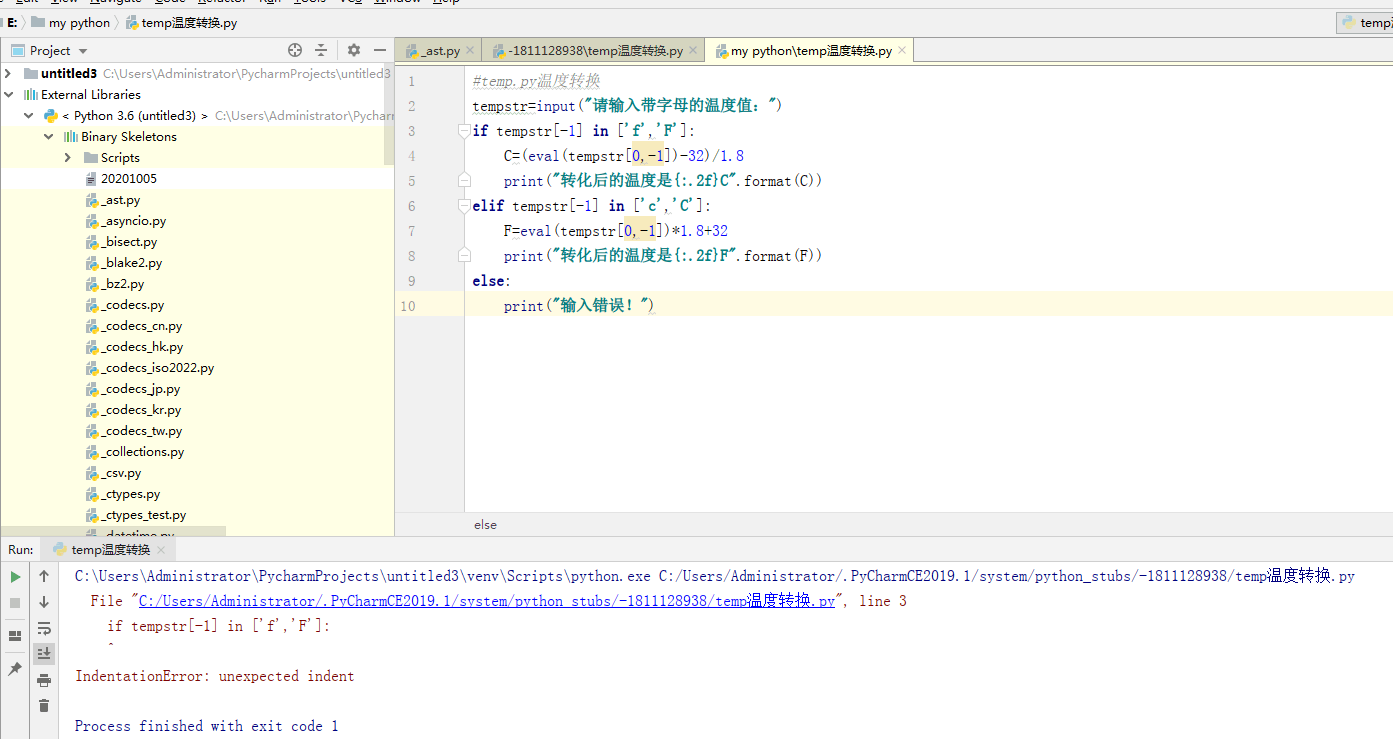The width and height of the screenshot is (1393, 739).
Task: Expand the Scripts folder
Action: 68,157
